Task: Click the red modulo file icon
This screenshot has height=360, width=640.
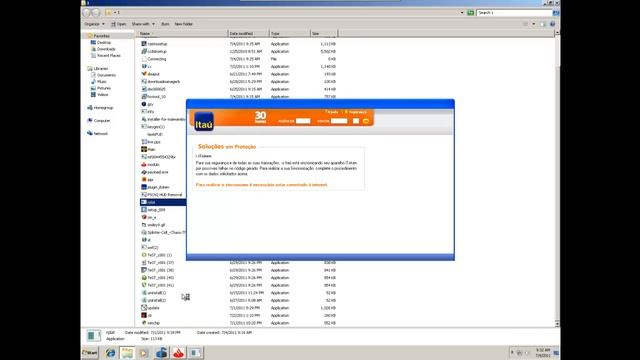Action: [144, 164]
